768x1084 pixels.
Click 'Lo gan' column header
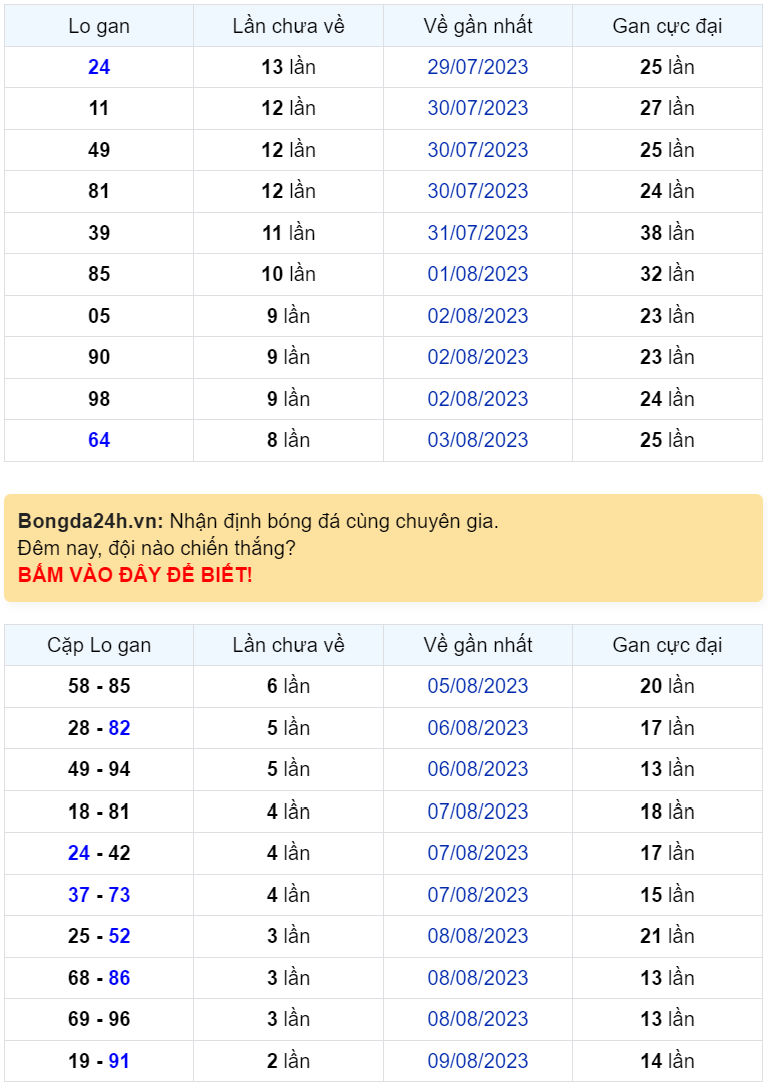[x=99, y=26]
